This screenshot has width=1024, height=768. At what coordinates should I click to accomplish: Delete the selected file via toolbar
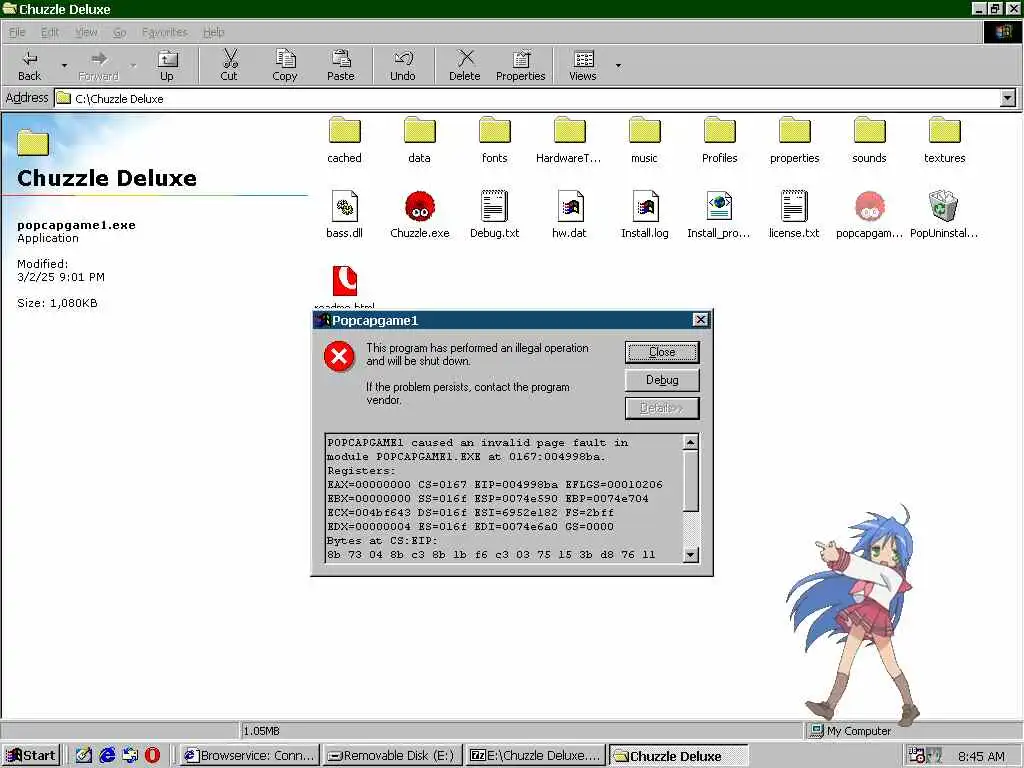[464, 65]
